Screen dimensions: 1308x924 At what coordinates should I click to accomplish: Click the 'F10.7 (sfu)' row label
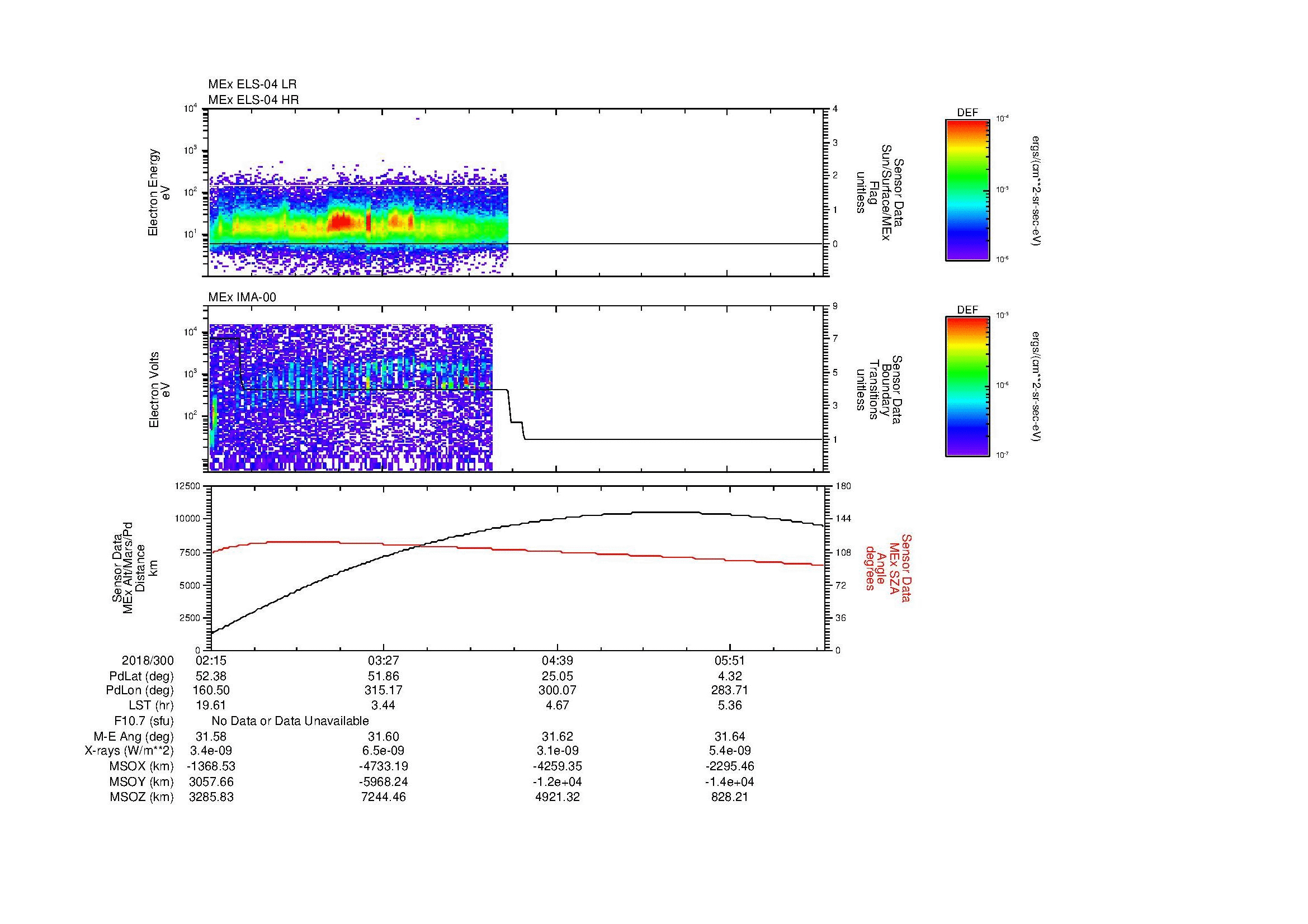143,721
